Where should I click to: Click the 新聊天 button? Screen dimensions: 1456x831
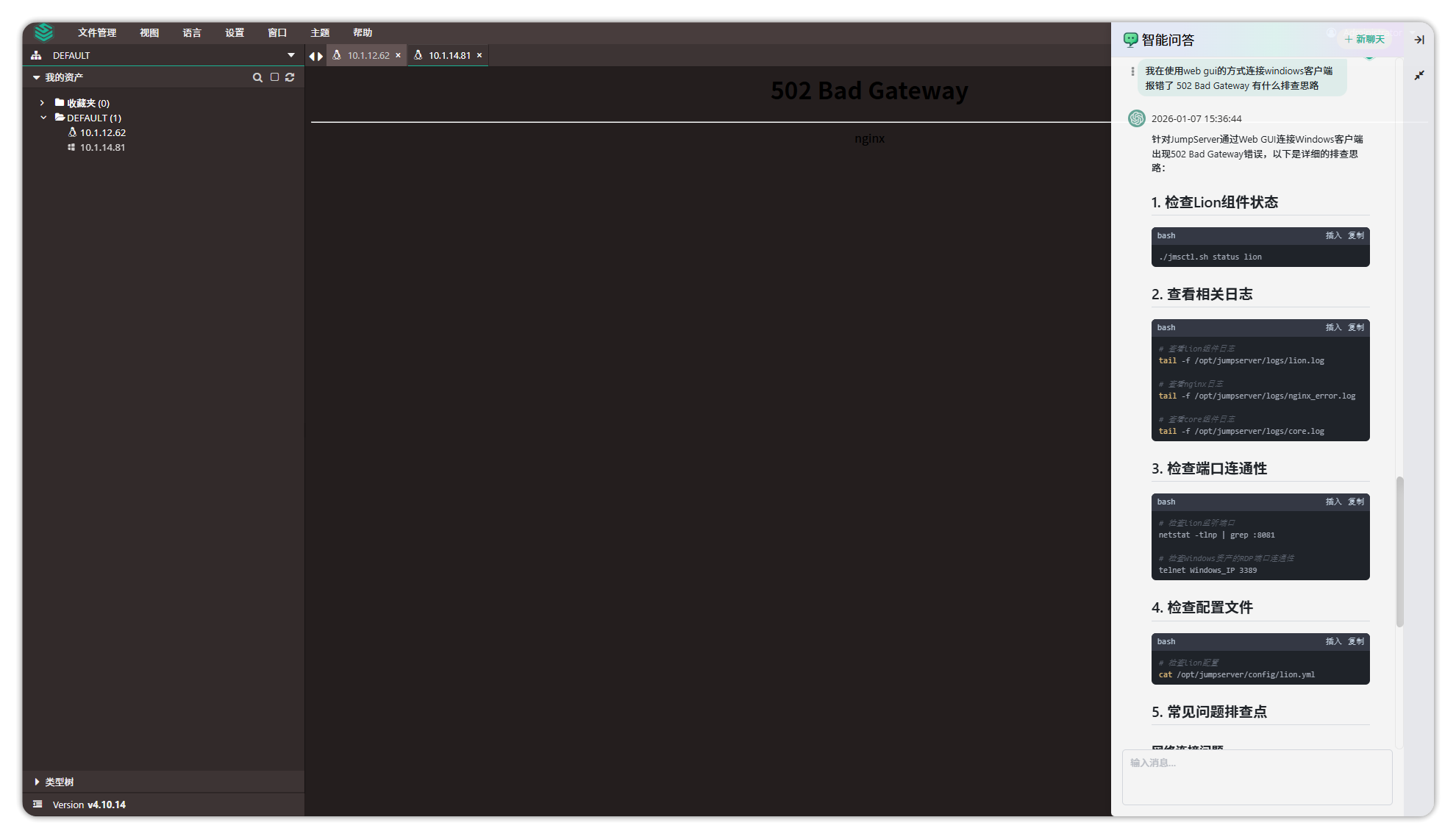point(1365,39)
